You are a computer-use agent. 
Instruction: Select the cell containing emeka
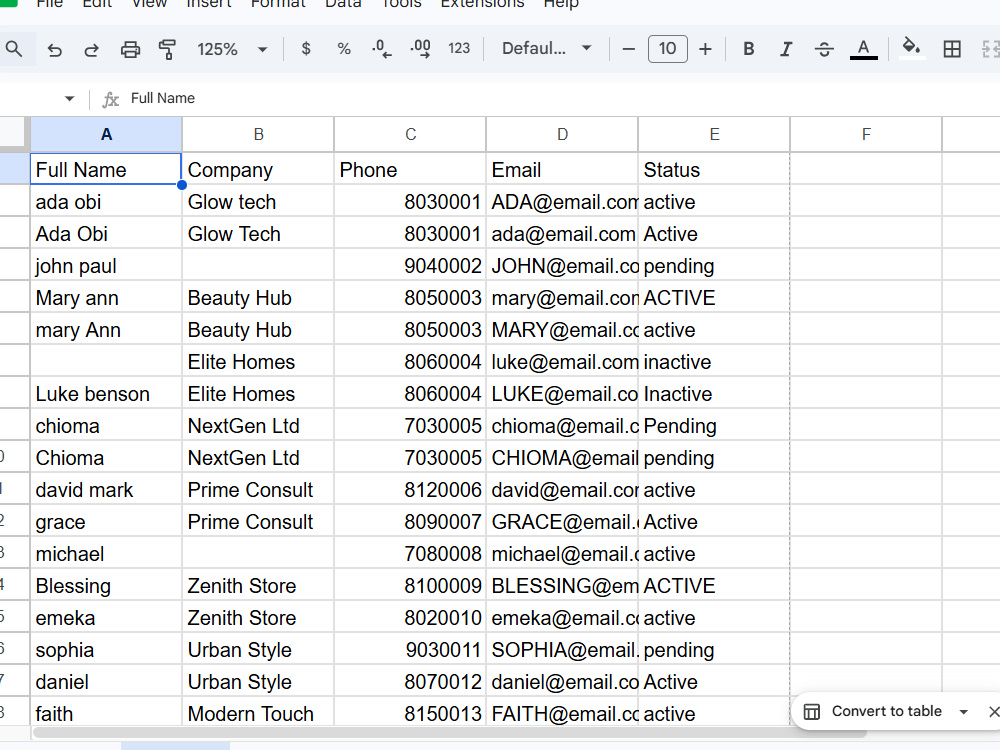coord(106,617)
